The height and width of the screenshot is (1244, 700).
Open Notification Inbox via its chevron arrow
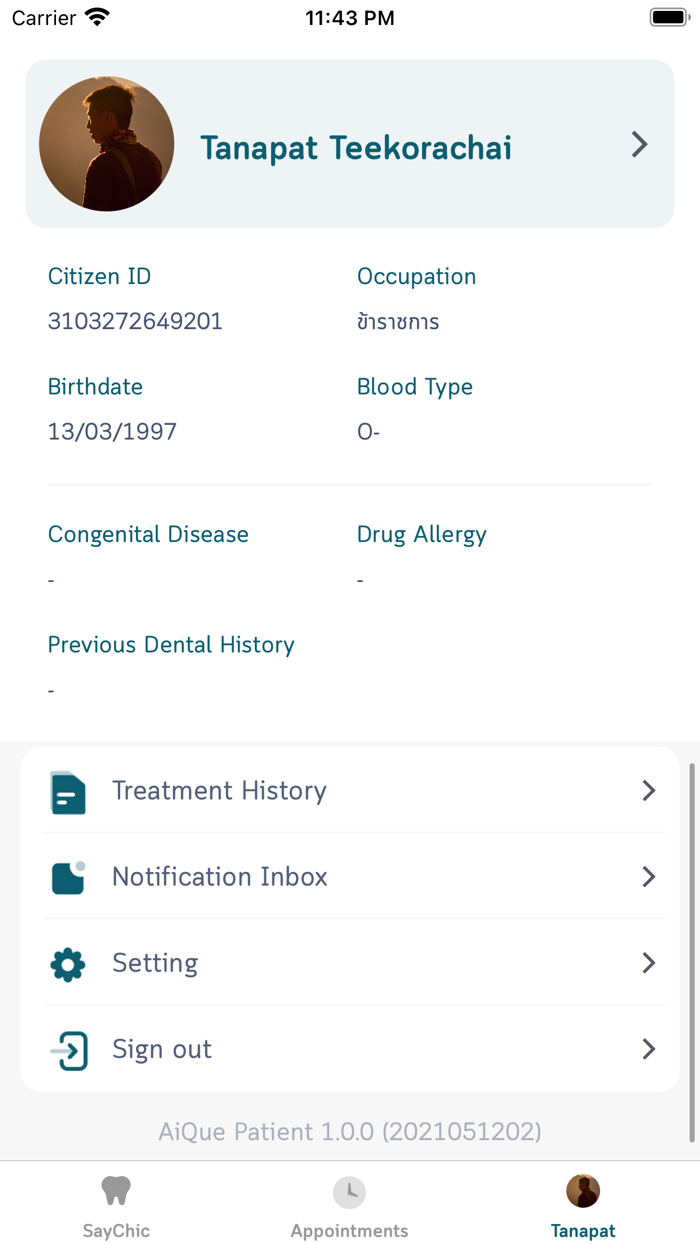tap(648, 877)
